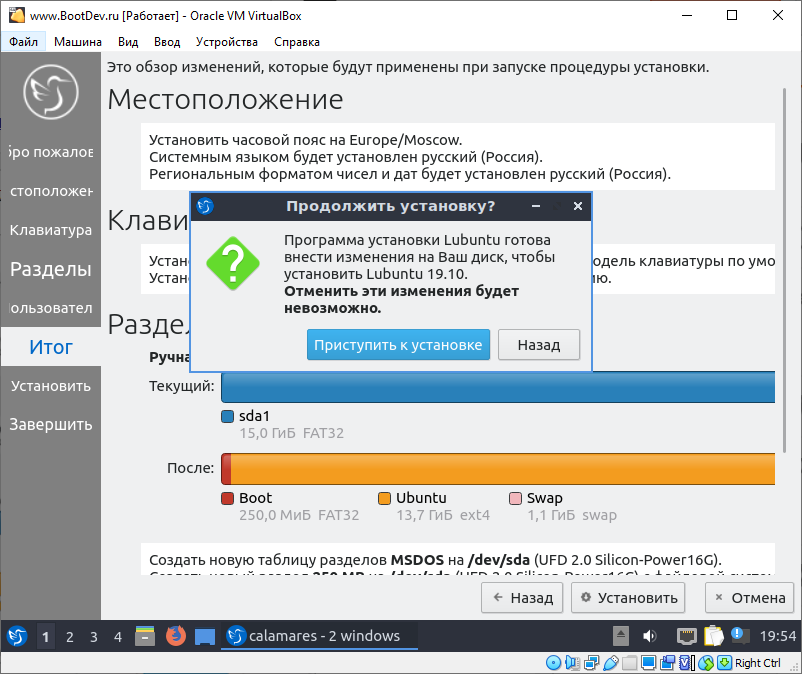
Task: Click the green question mark dialog icon
Action: tap(233, 263)
